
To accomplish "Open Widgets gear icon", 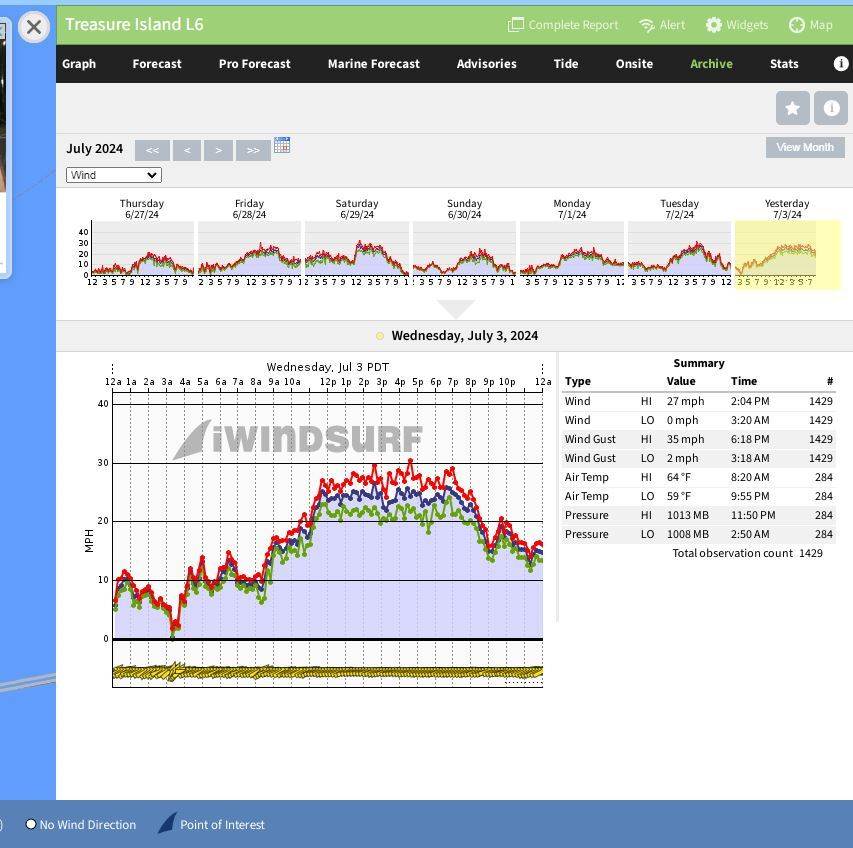I will [x=713, y=25].
